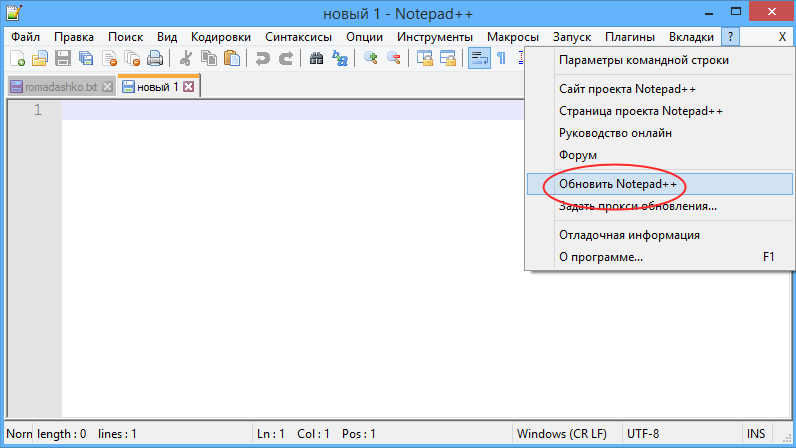
Task: Maximize the Notepad++ window
Action: [736, 11]
